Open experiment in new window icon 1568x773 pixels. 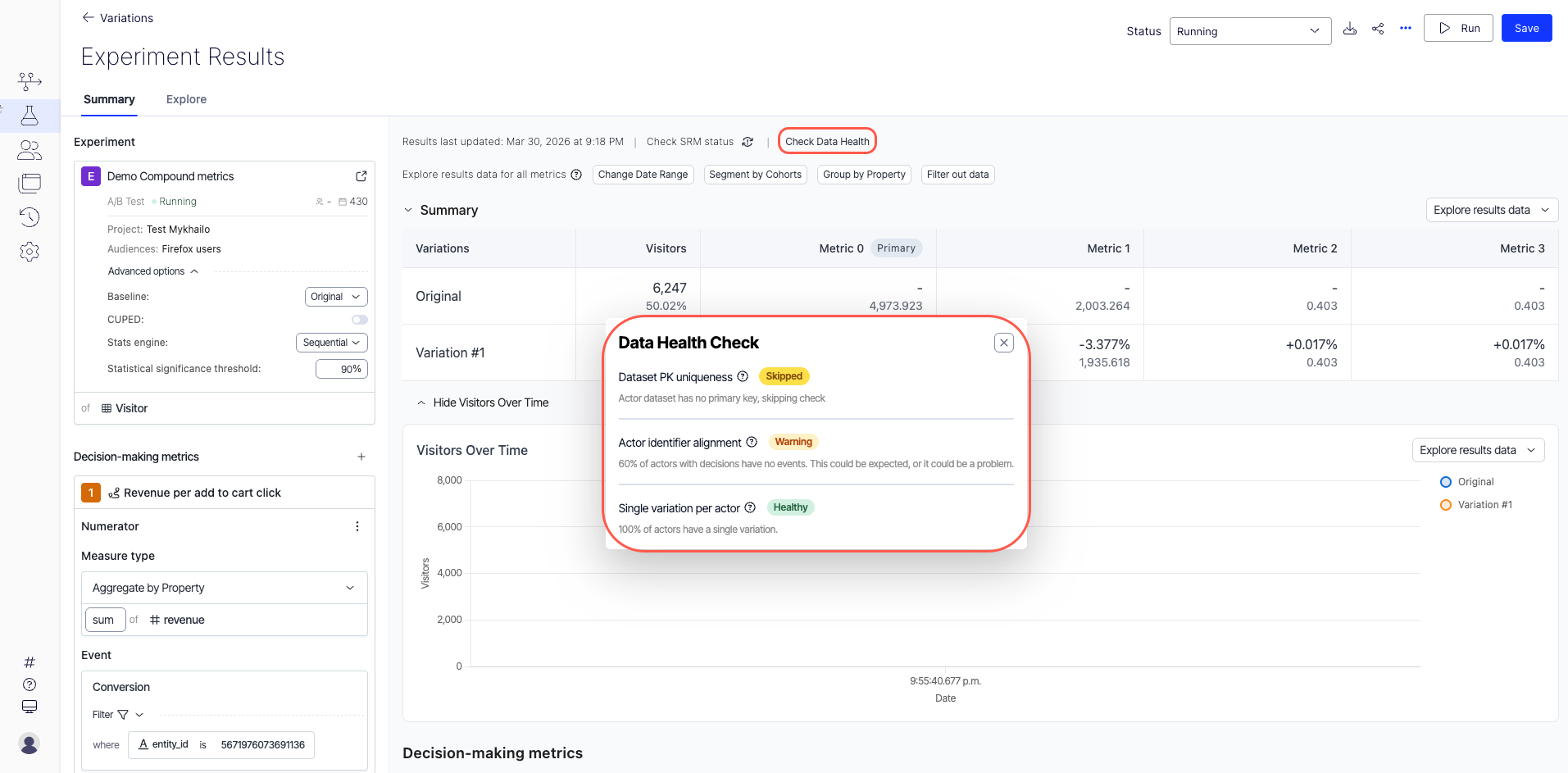coord(361,176)
